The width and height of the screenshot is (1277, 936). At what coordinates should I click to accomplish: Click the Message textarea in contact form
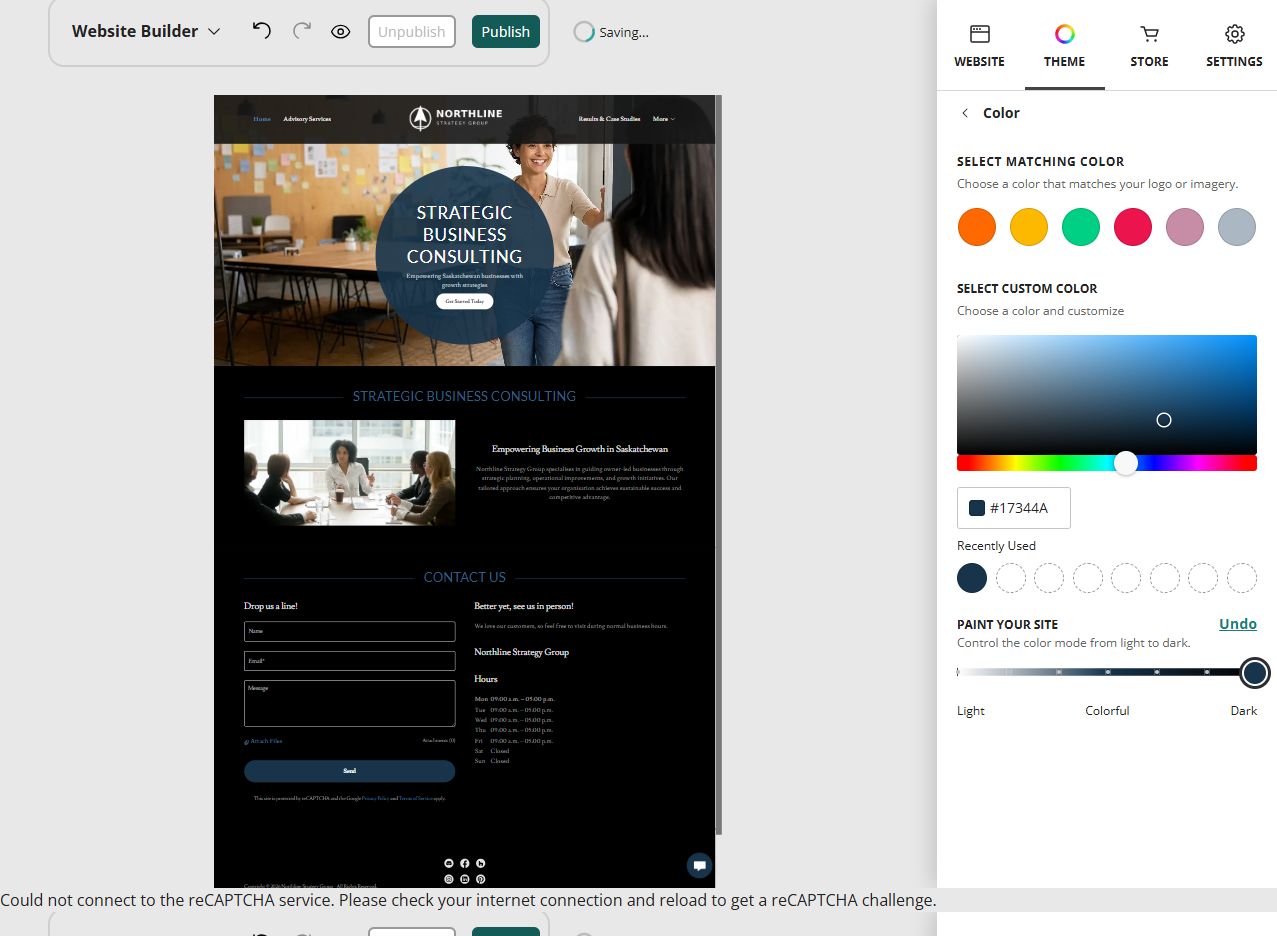pos(349,704)
